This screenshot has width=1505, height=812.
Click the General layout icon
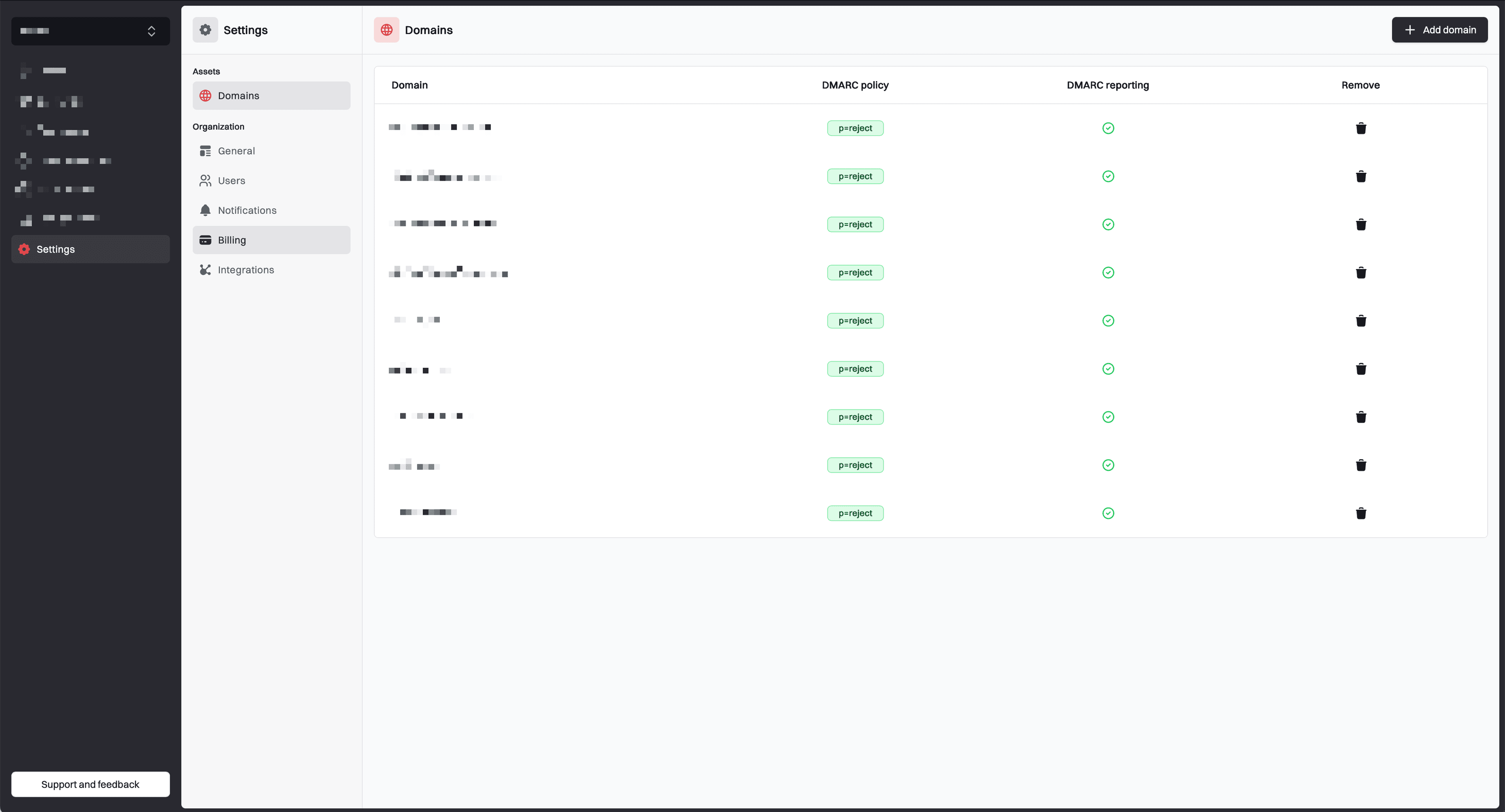coord(205,151)
